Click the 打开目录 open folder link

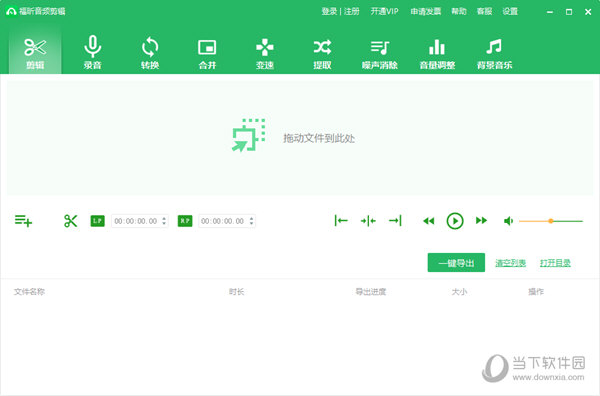[555, 263]
